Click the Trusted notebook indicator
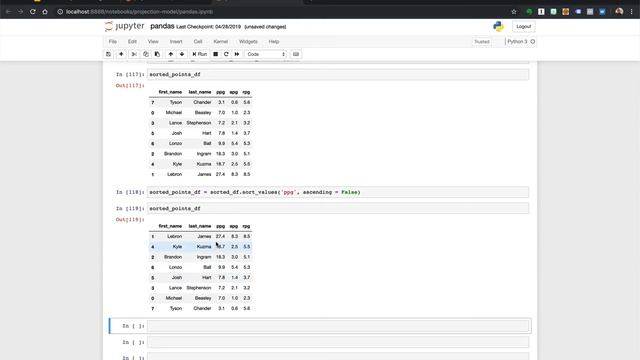640x360 pixels. click(x=482, y=42)
